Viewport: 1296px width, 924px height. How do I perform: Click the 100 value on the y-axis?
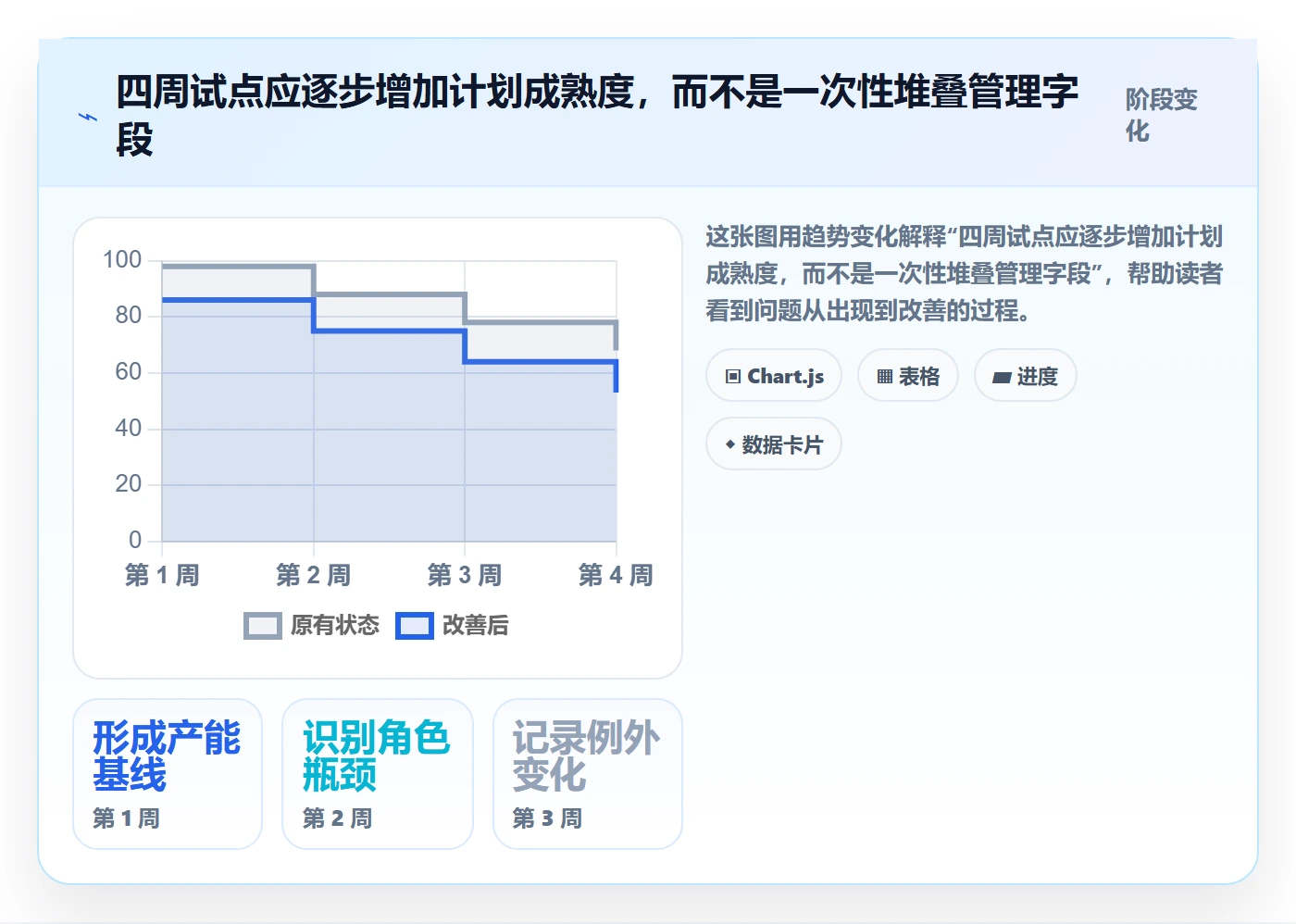point(122,260)
